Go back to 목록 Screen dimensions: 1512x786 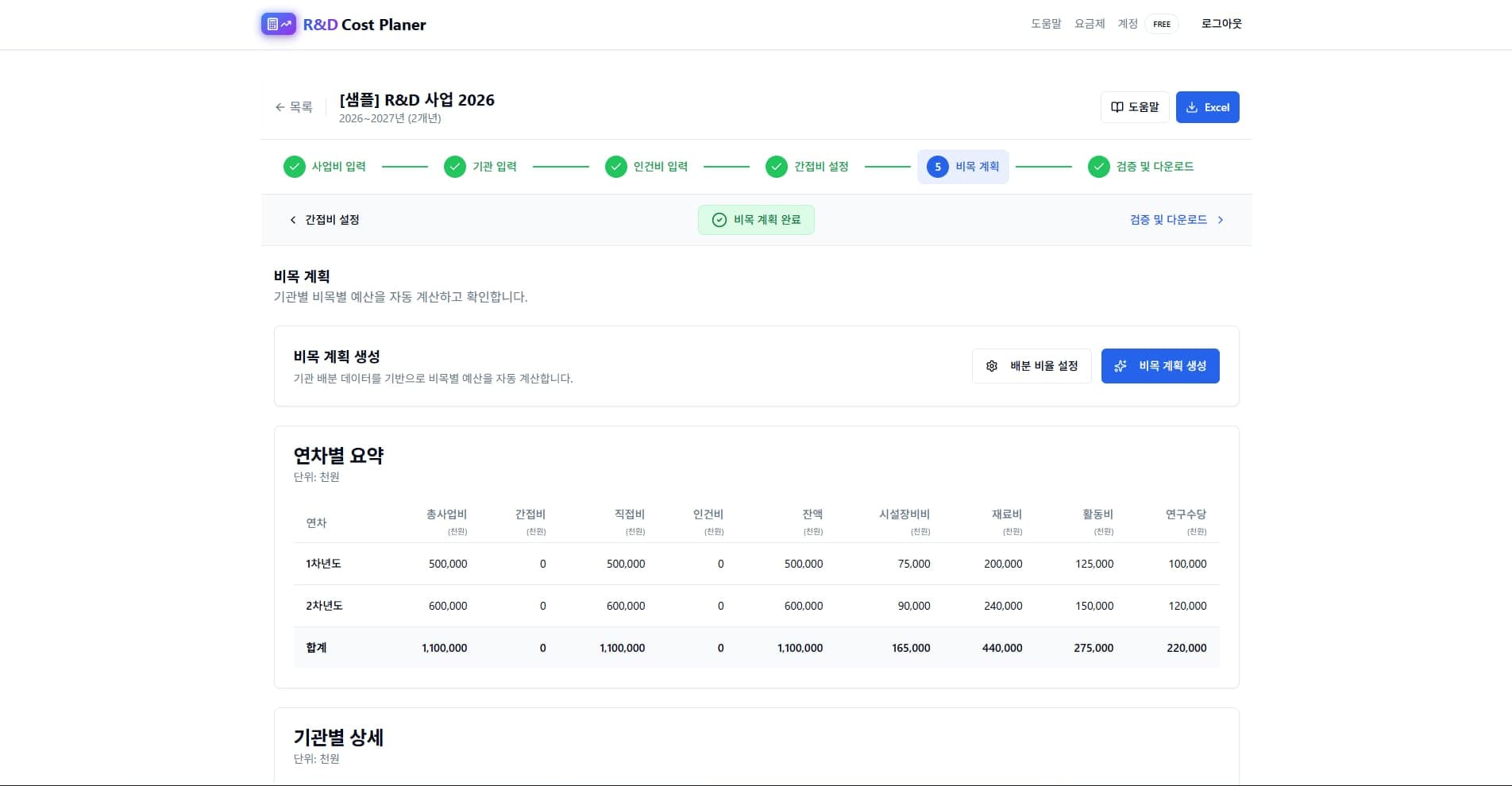[294, 107]
